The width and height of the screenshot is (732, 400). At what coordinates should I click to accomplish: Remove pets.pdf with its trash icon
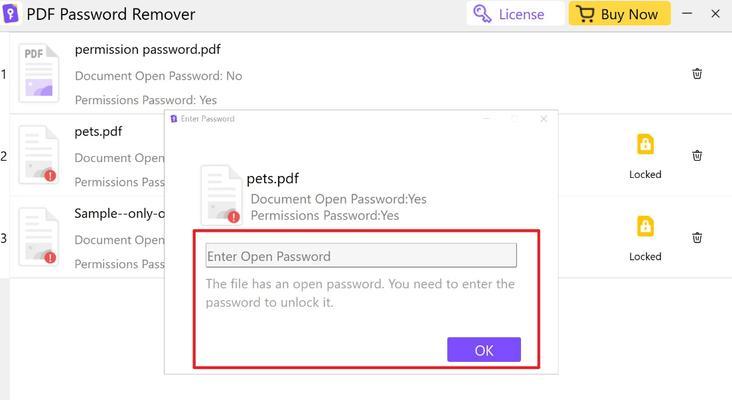[697, 155]
